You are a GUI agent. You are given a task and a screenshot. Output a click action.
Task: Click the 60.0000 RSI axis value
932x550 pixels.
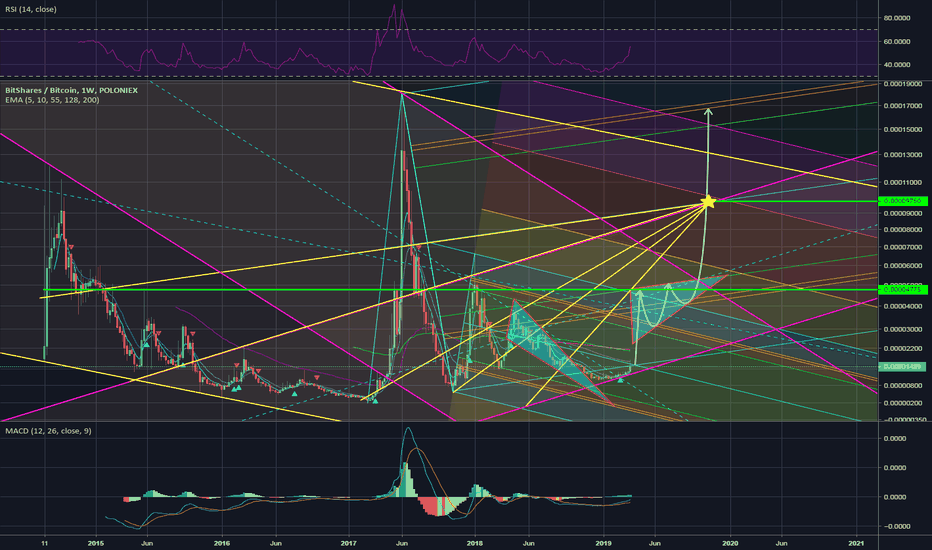(897, 42)
